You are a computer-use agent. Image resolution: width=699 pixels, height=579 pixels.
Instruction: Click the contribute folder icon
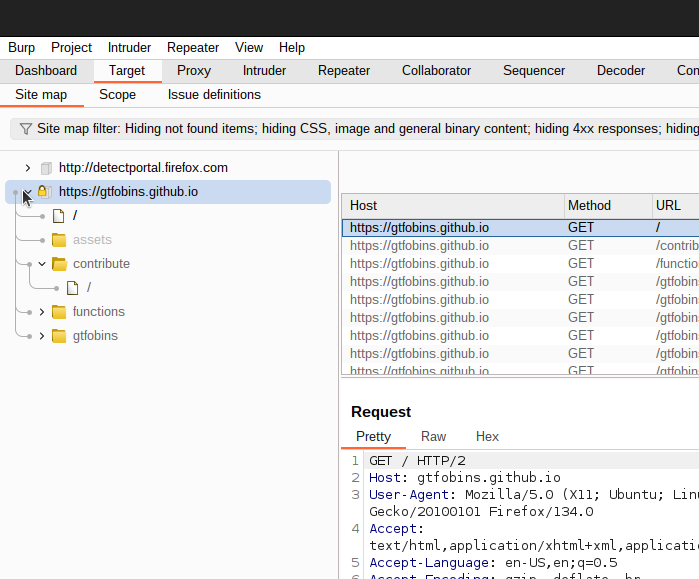[x=59, y=264]
